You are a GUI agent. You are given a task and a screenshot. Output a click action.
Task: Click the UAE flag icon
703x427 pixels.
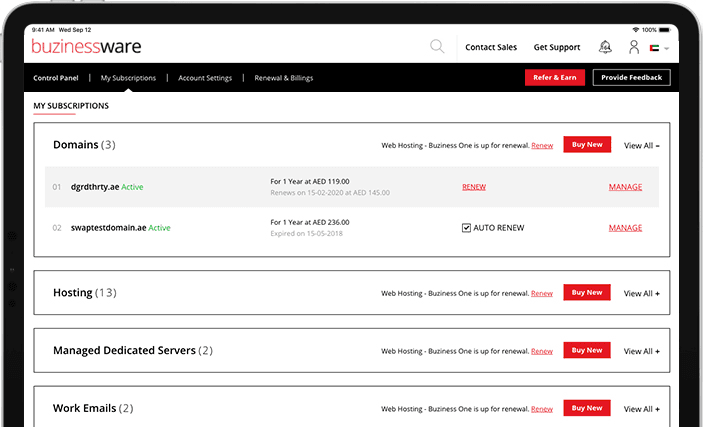[x=655, y=47]
